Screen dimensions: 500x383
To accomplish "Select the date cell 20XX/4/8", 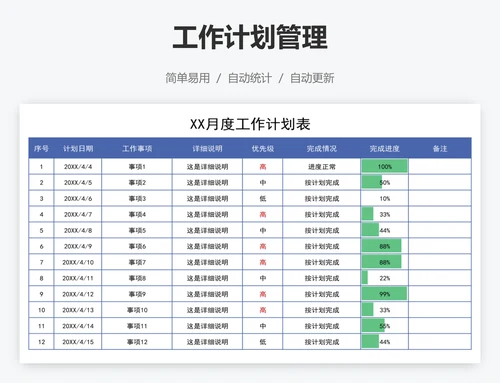I will coord(78,230).
